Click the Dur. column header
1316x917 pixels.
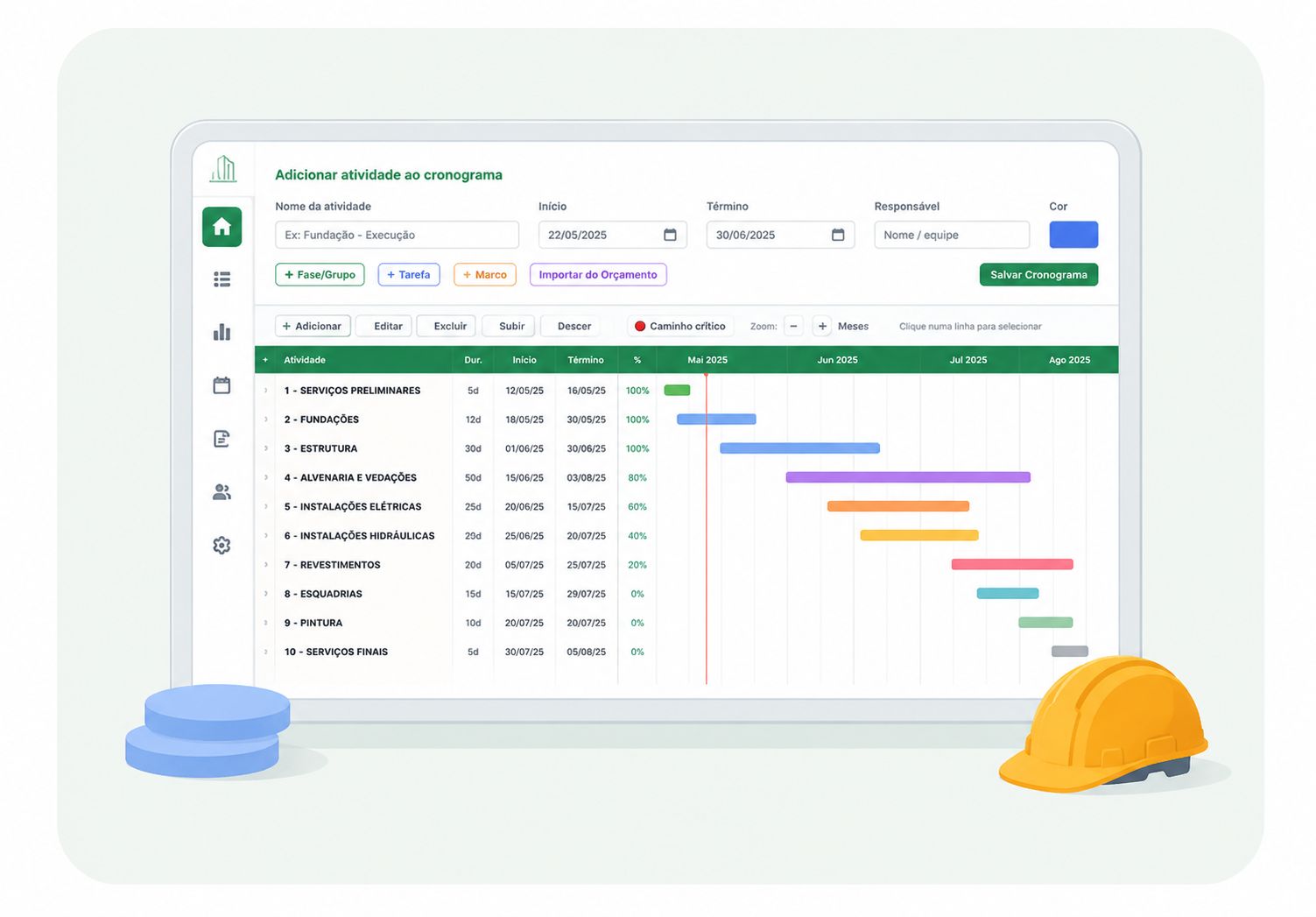[473, 360]
